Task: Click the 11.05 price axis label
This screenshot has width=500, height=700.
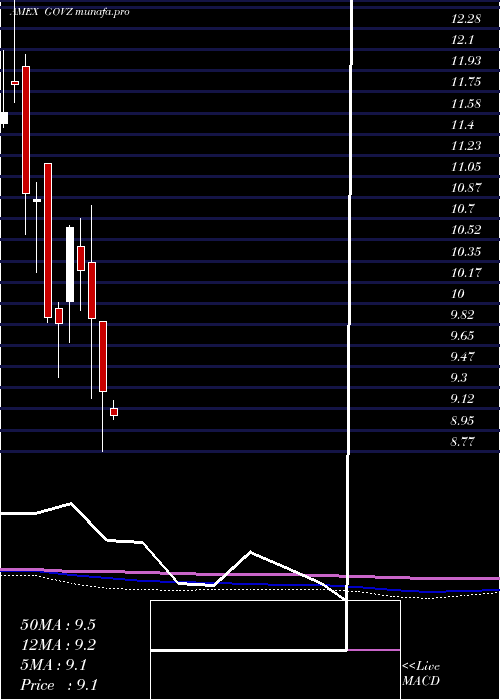Action: [x=466, y=167]
